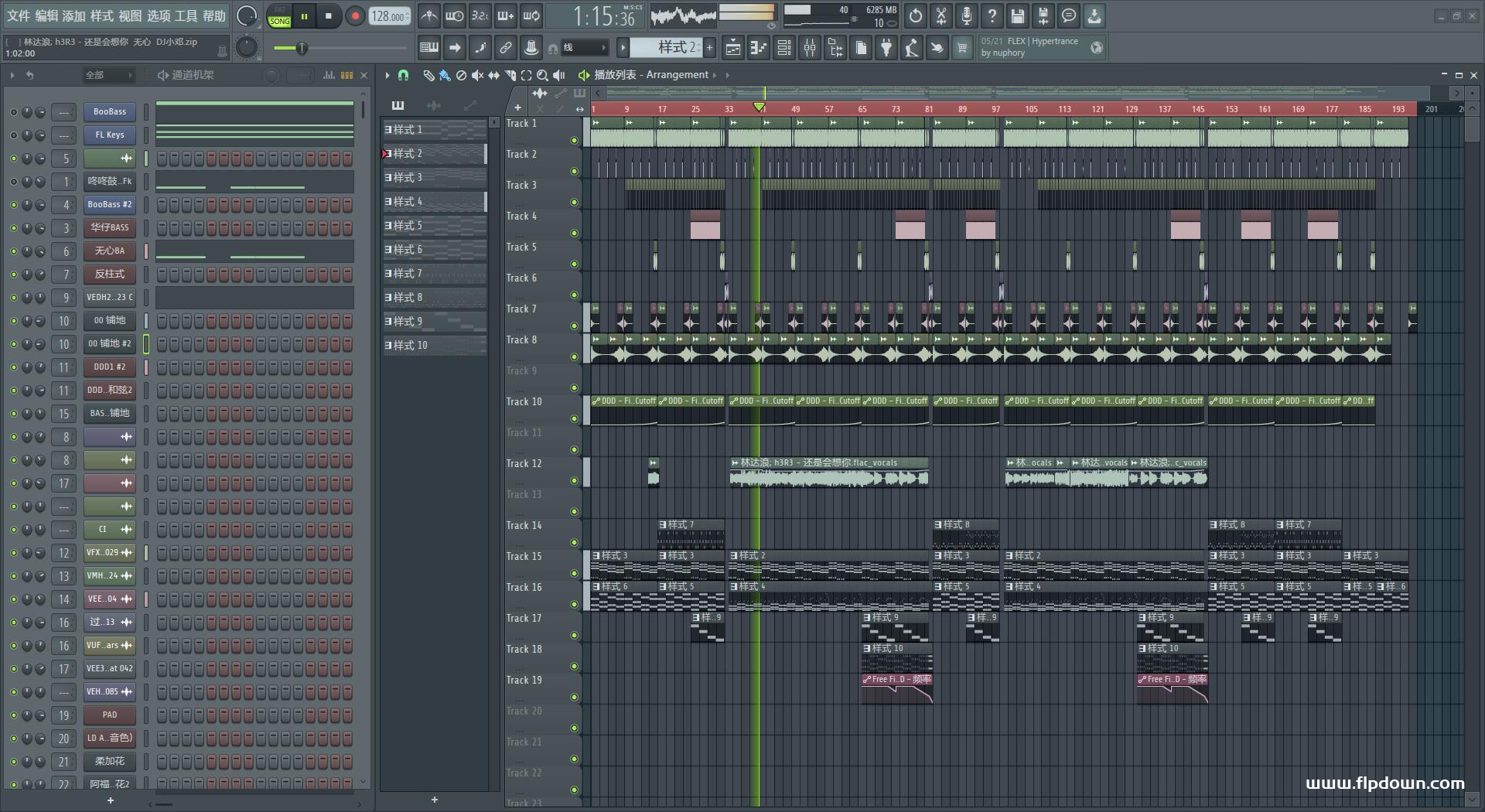This screenshot has height=812, width=1485.
Task: Open 编辑 menu
Action: pos(46,15)
